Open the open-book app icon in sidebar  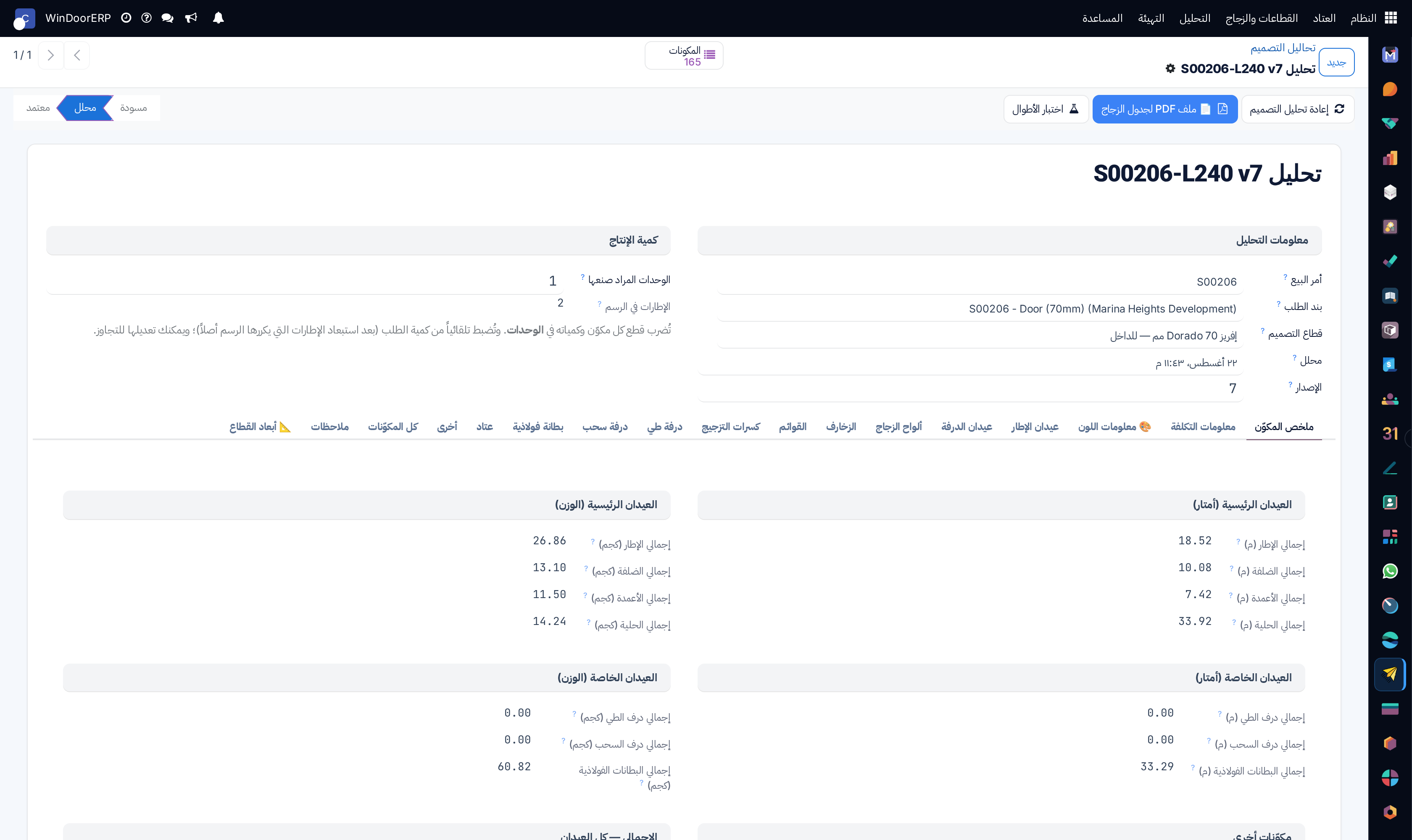point(1390,296)
